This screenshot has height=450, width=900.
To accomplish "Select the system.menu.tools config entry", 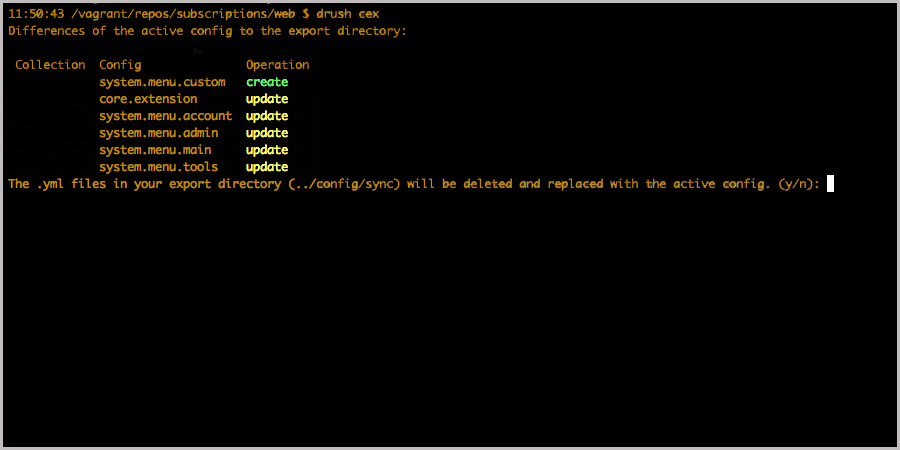I will tap(158, 167).
